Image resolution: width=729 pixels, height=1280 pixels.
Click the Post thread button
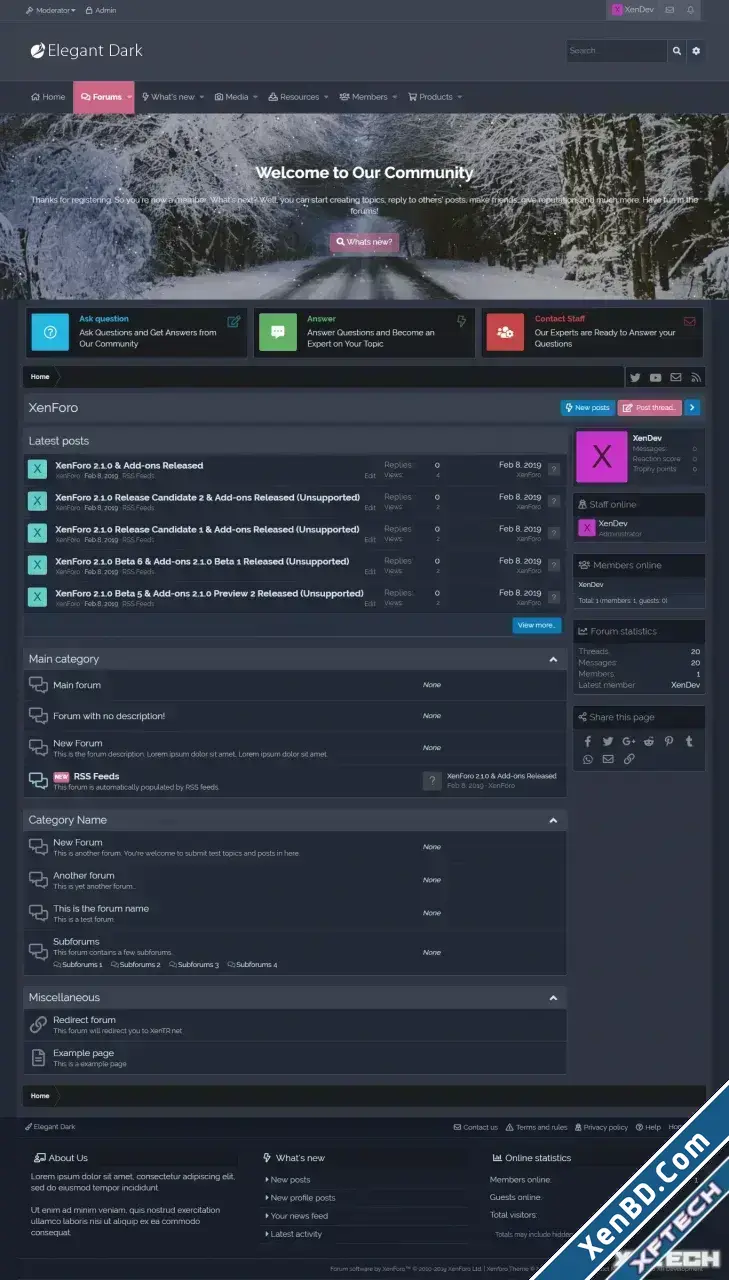pos(650,408)
